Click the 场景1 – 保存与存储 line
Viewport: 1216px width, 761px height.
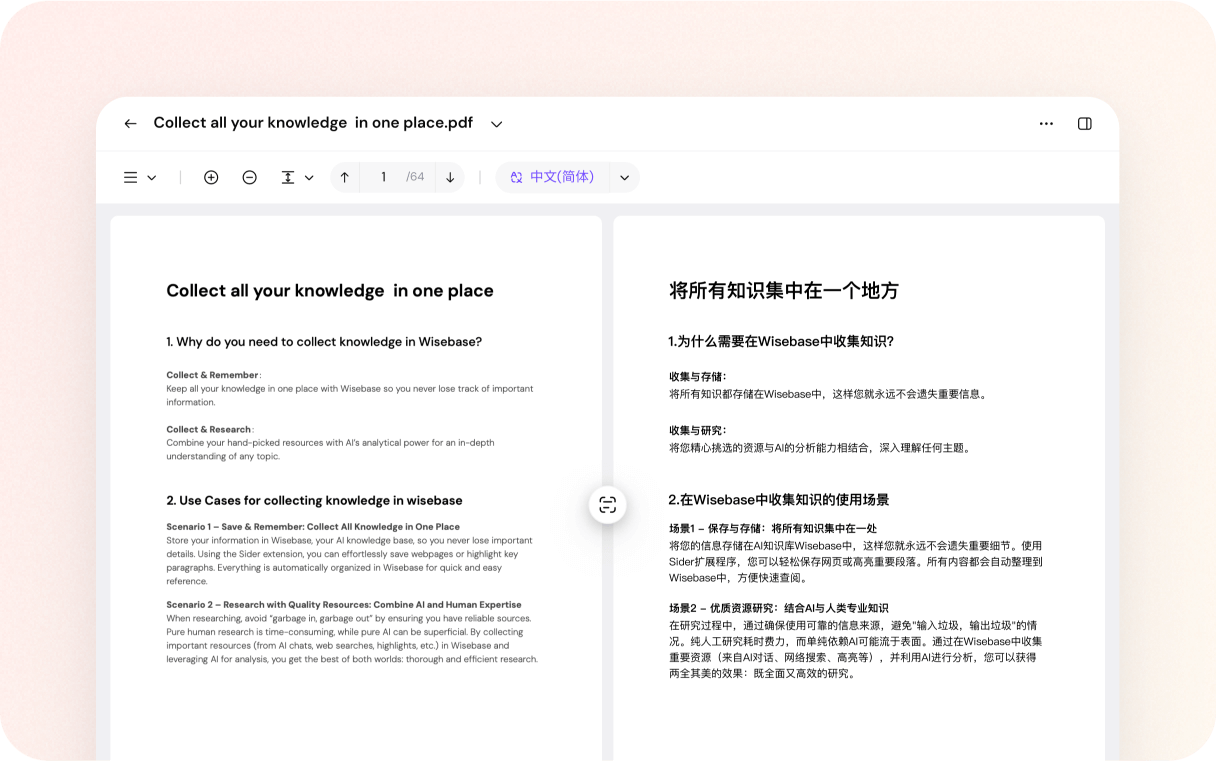click(773, 528)
